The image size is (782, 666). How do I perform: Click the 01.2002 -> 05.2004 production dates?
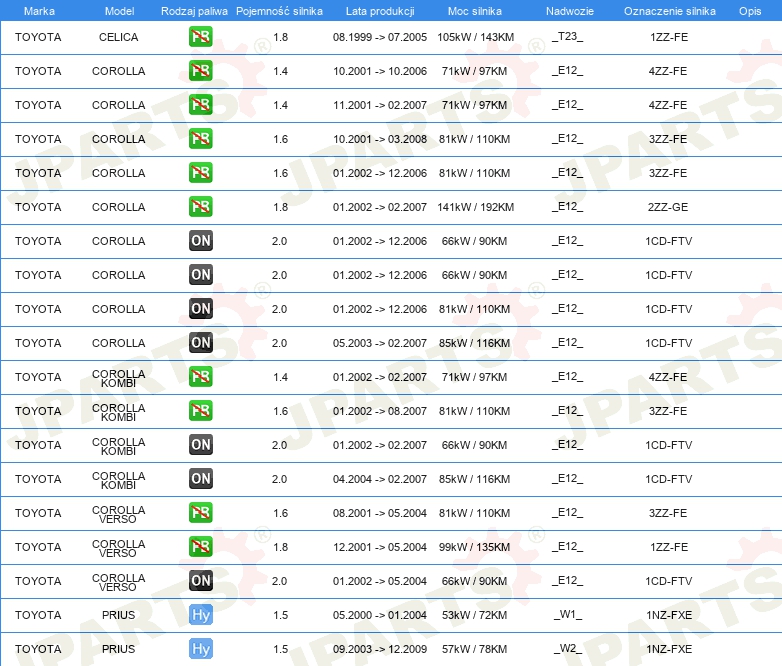pos(380,581)
